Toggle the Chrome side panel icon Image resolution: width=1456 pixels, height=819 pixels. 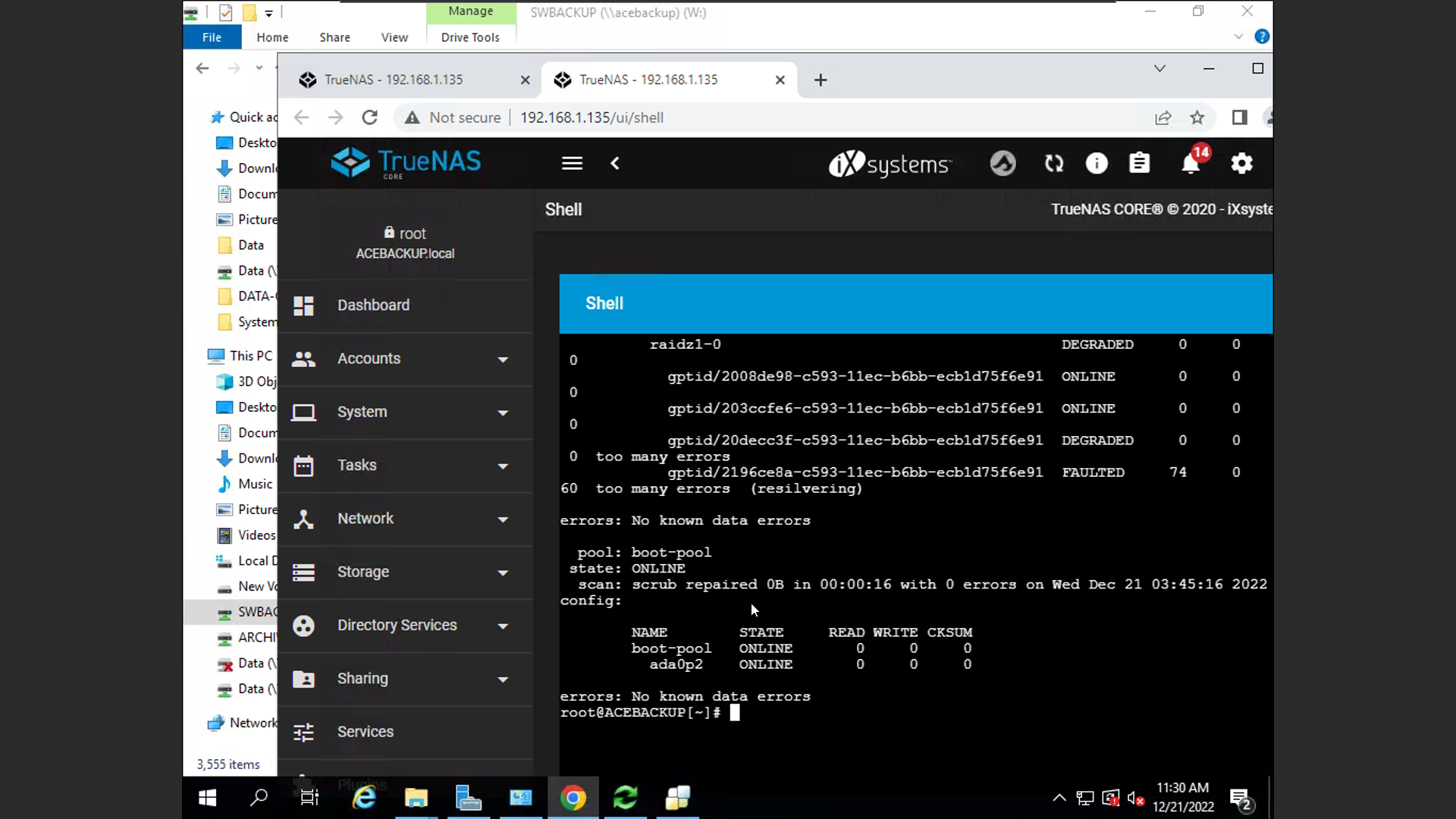click(x=1239, y=118)
